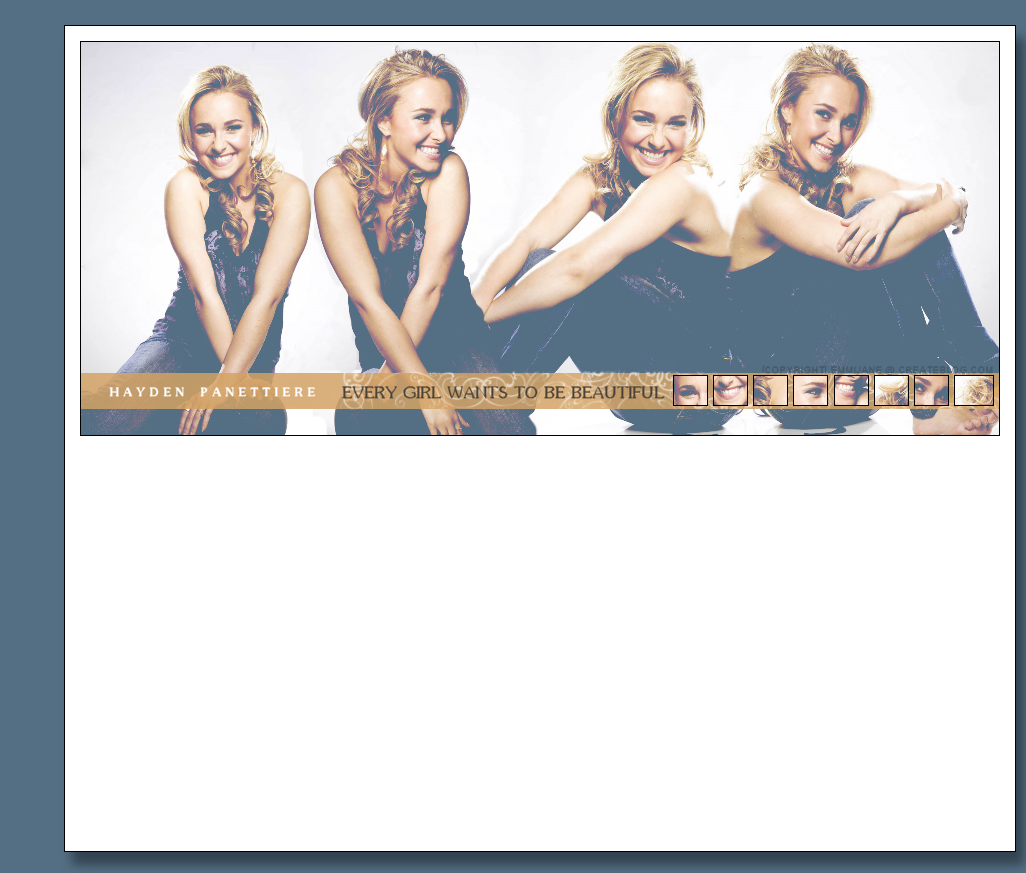Select the sixth thumbnail showing top of hair
Screen dimensions: 1026x873
891,391
